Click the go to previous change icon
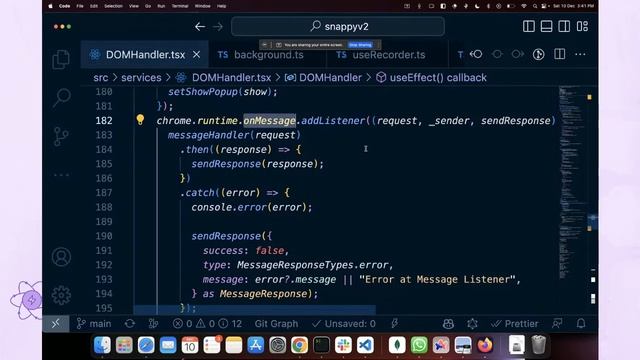 476,54
